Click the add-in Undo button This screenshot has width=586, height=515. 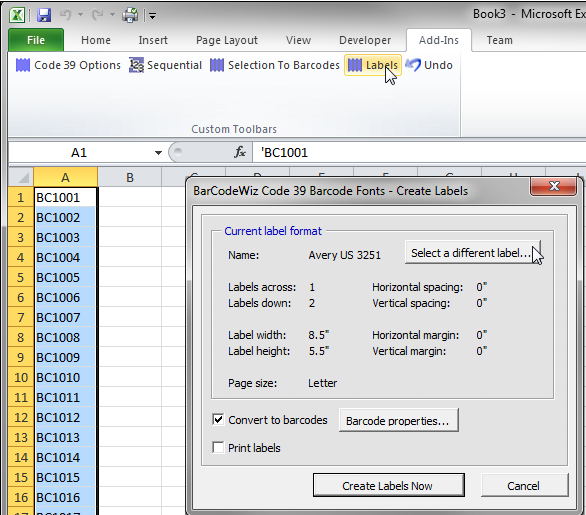click(429, 65)
